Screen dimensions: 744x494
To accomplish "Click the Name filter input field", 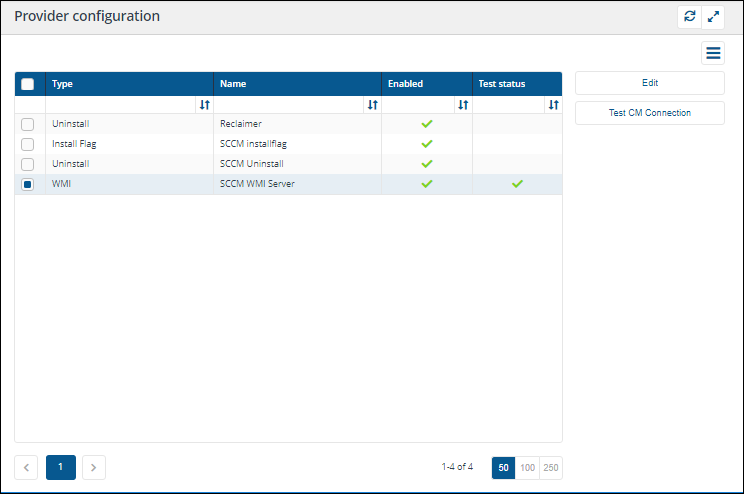I will 289,105.
